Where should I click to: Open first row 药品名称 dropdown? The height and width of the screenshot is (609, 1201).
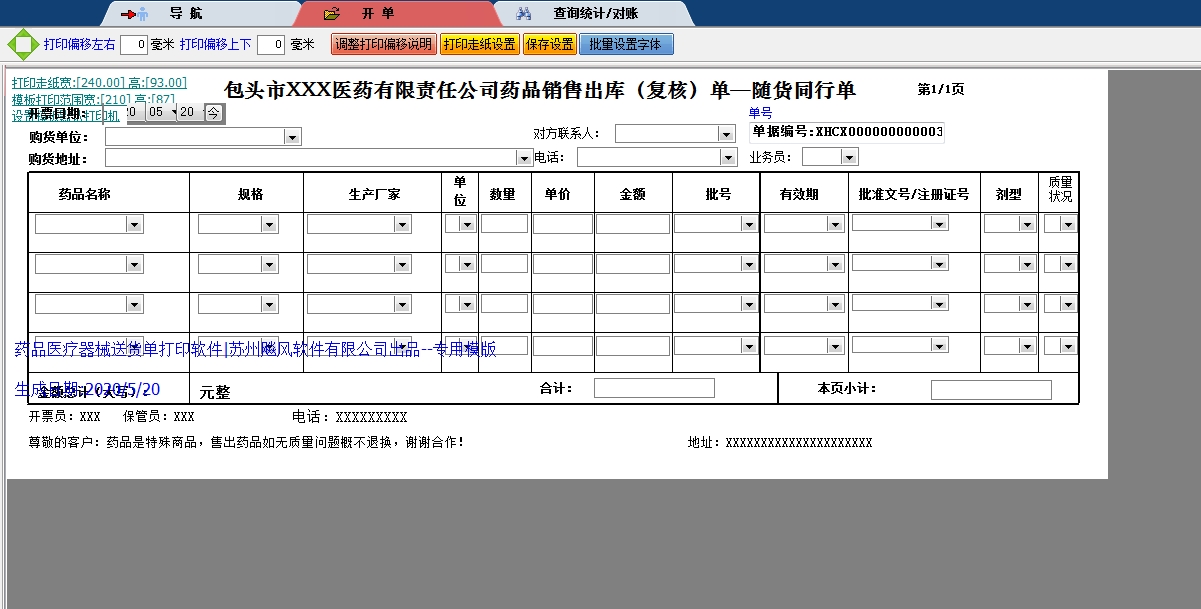134,225
